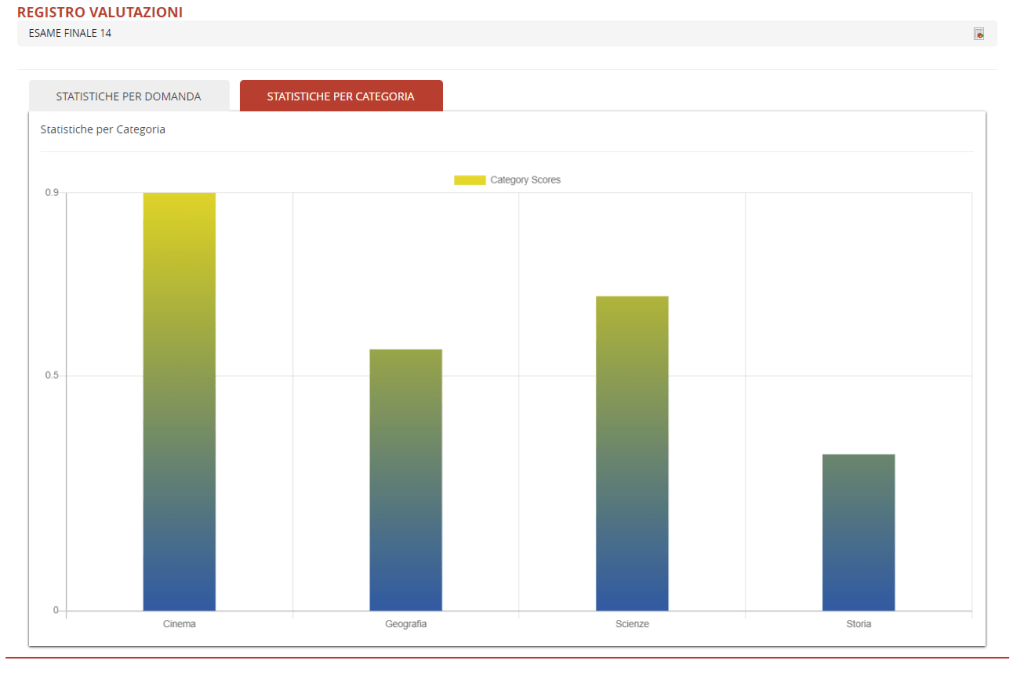Screen dimensions: 1024x675
Task: Click the Registro Valutazioni heading
Action: (100, 12)
